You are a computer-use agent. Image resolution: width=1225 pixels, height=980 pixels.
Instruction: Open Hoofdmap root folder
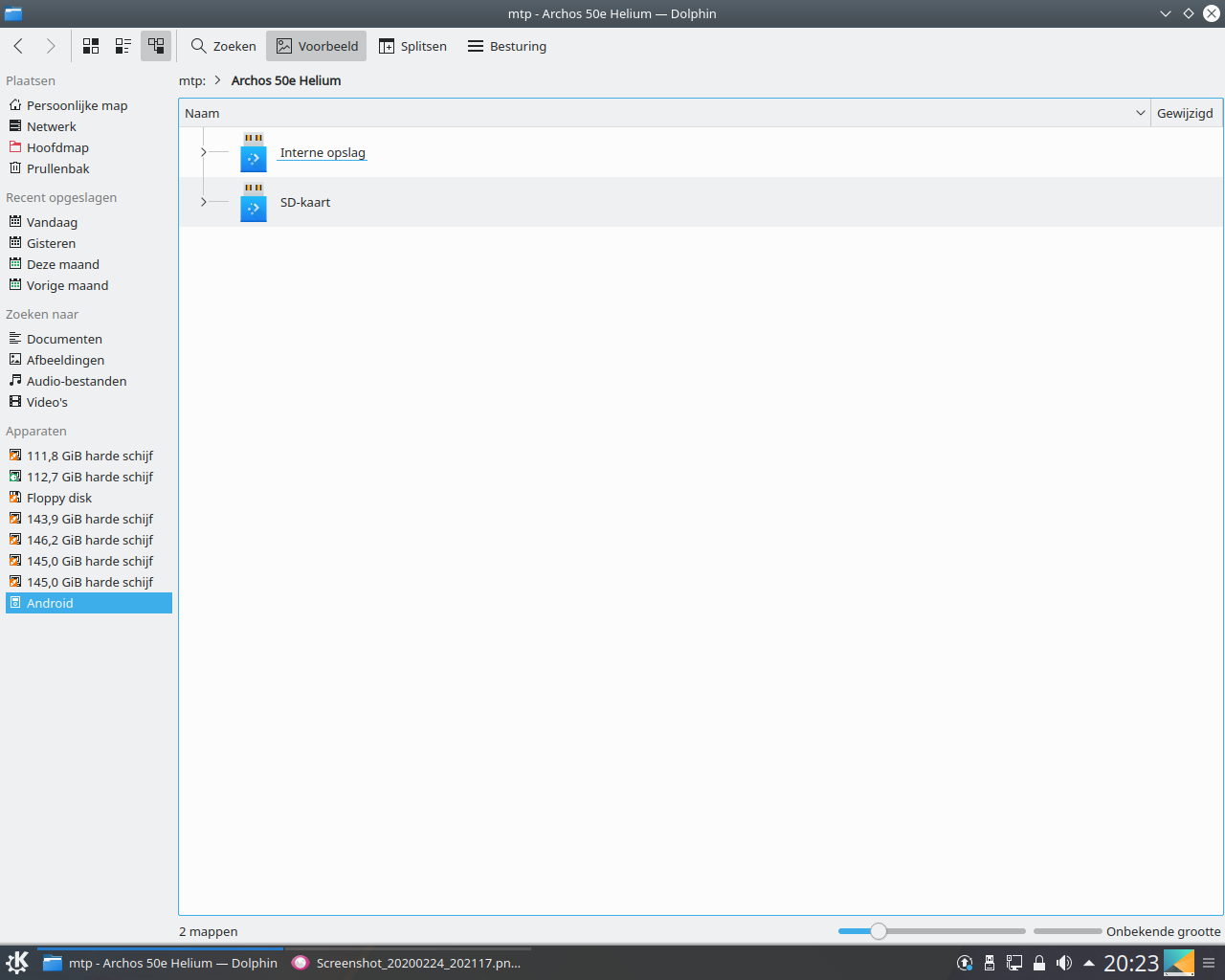click(x=89, y=147)
